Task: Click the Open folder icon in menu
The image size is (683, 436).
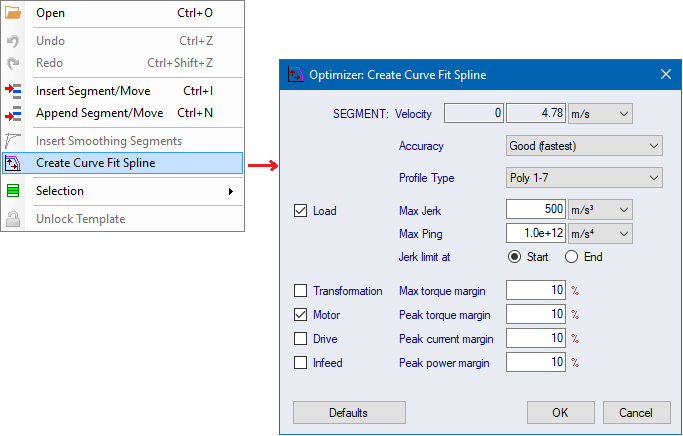Action: [13, 13]
